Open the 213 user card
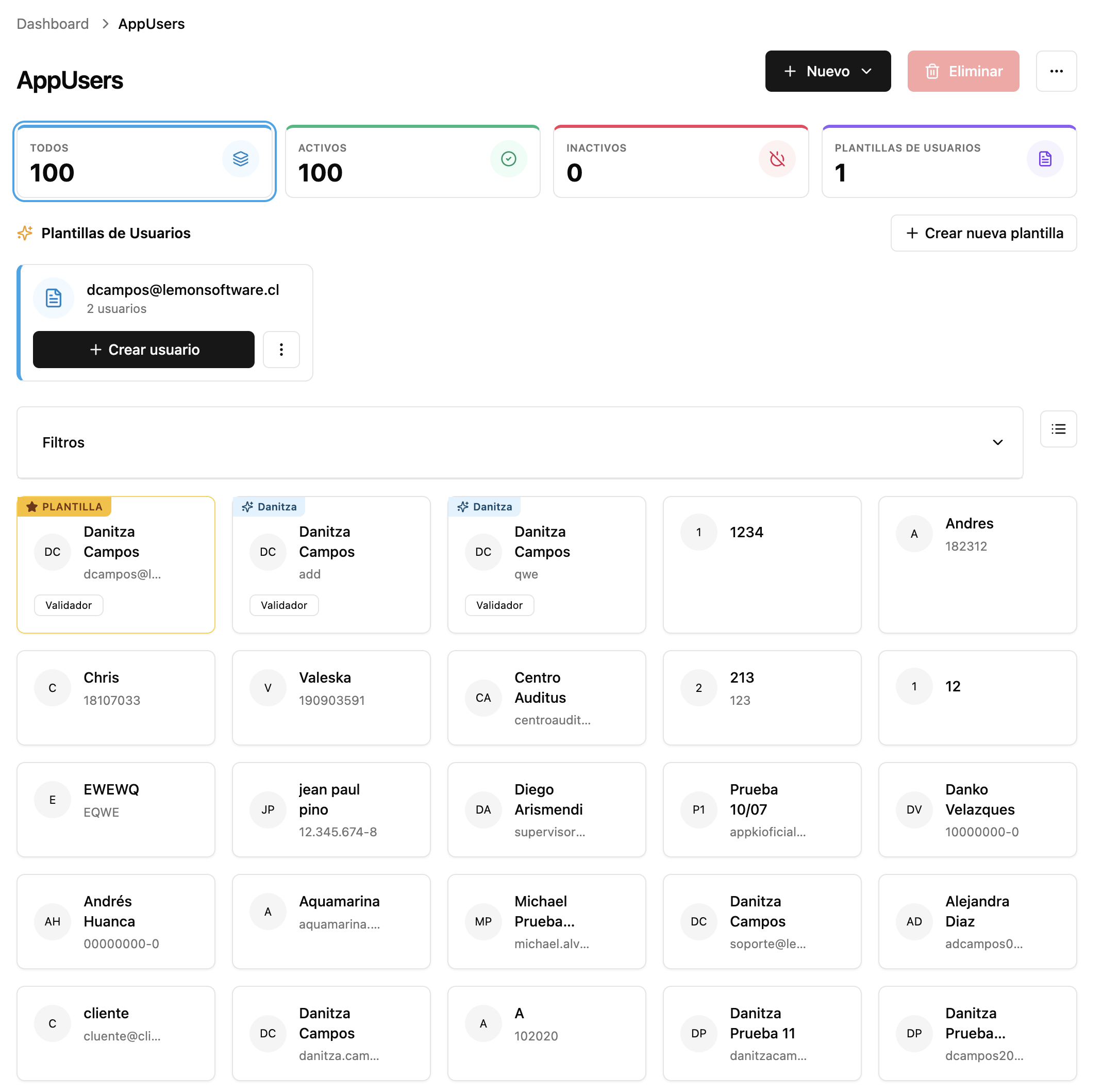 (x=761, y=697)
